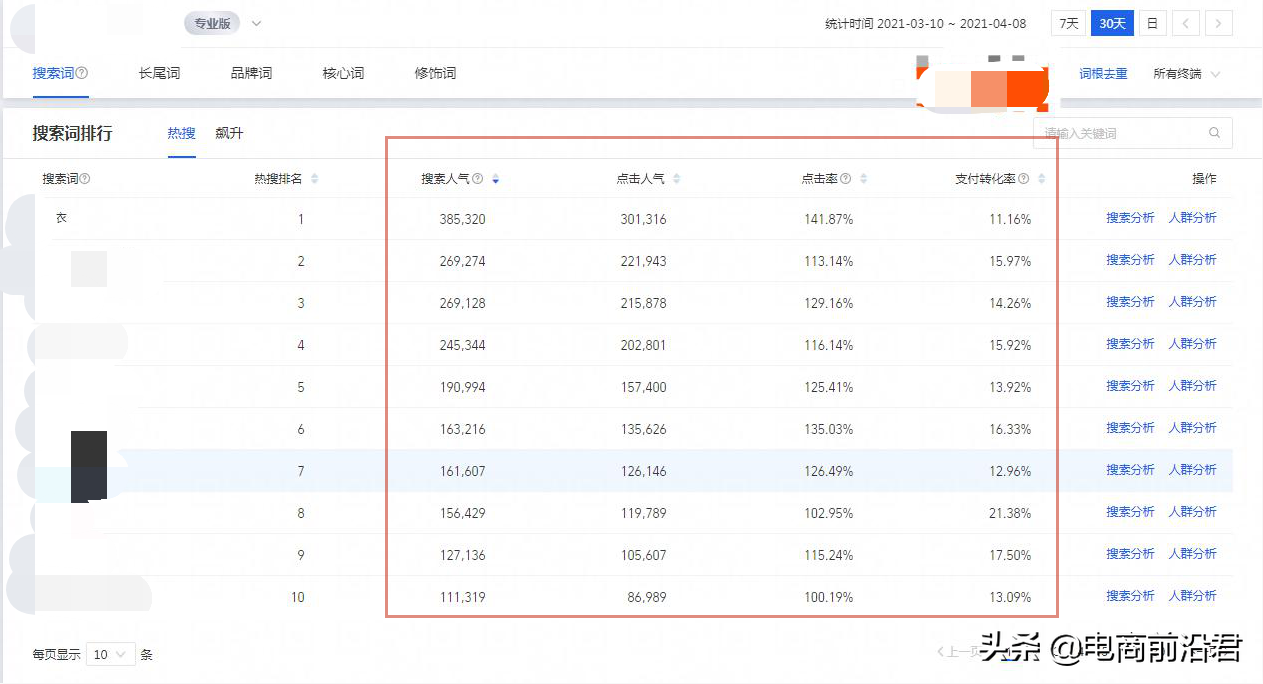Enable 词根去重 deduplication
The height and width of the screenshot is (684, 1263).
click(1102, 73)
